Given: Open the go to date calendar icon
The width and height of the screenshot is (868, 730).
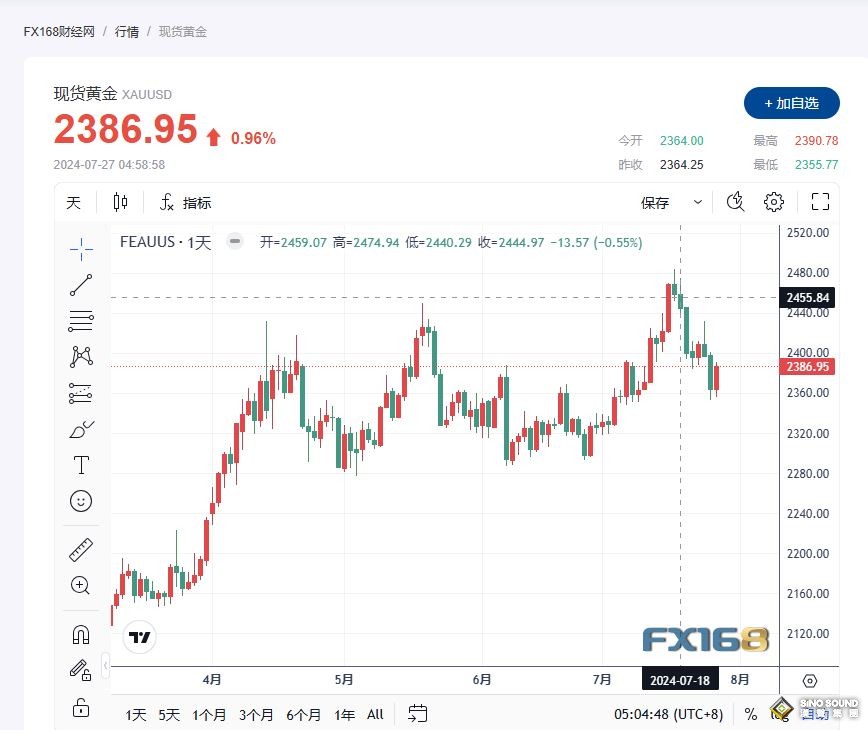Looking at the screenshot, I should pyautogui.click(x=417, y=714).
